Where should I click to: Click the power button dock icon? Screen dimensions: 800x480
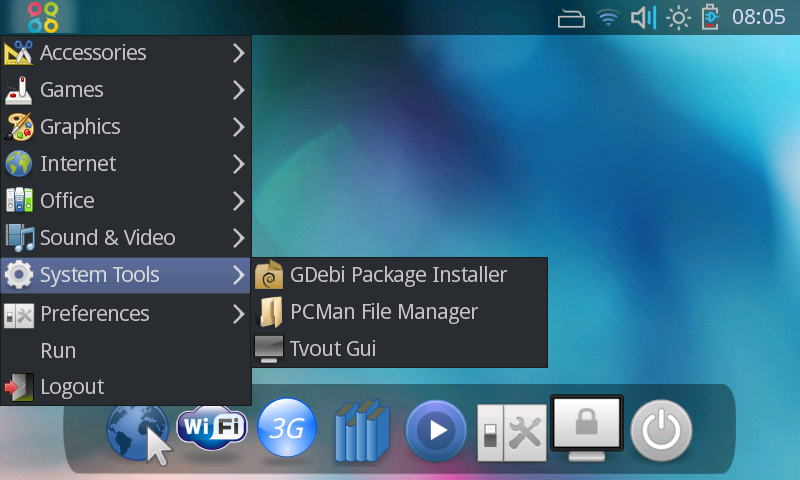[x=662, y=431]
